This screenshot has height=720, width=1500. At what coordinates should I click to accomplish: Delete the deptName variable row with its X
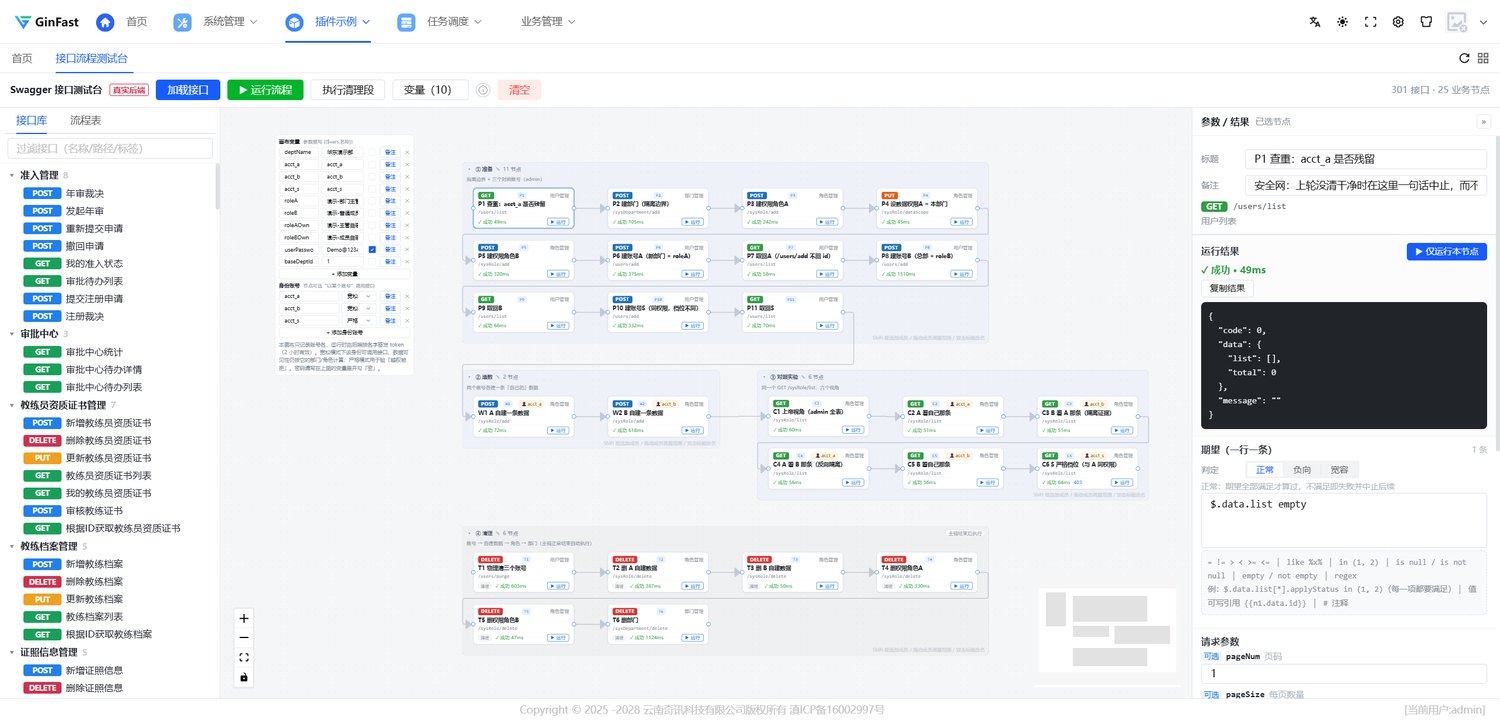click(x=407, y=152)
